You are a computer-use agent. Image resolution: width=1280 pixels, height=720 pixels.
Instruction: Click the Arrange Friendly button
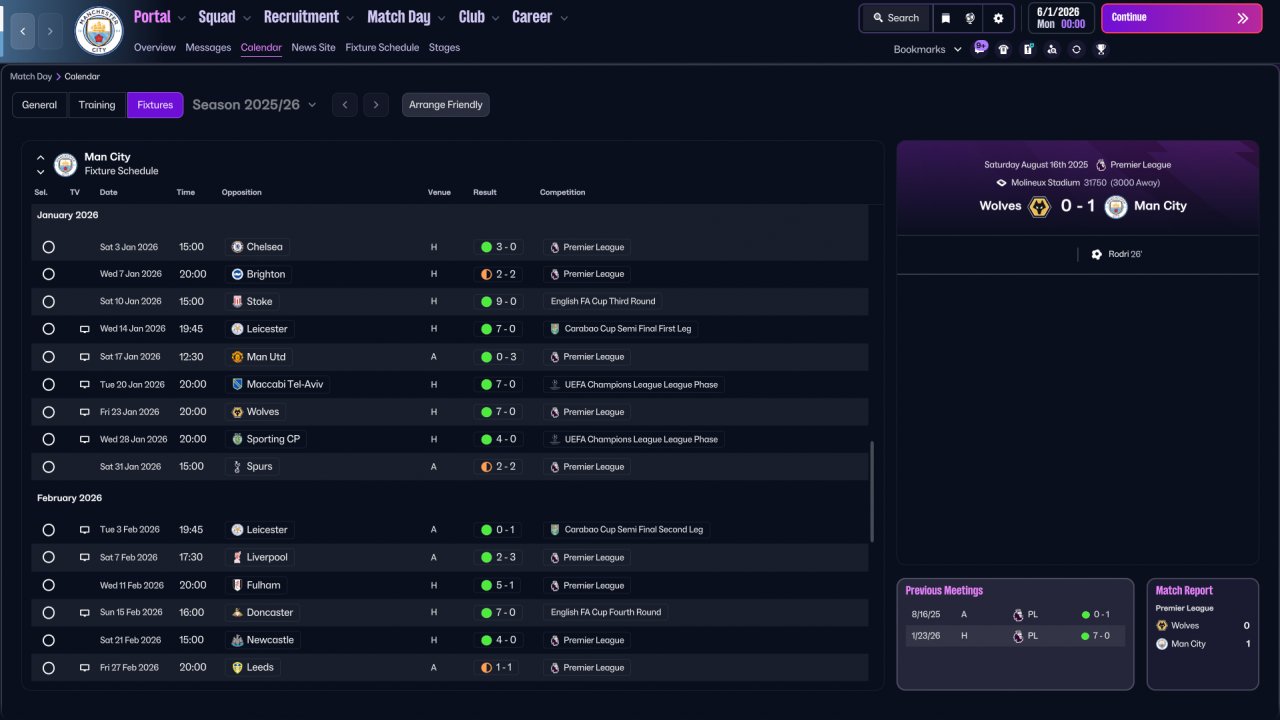point(446,105)
